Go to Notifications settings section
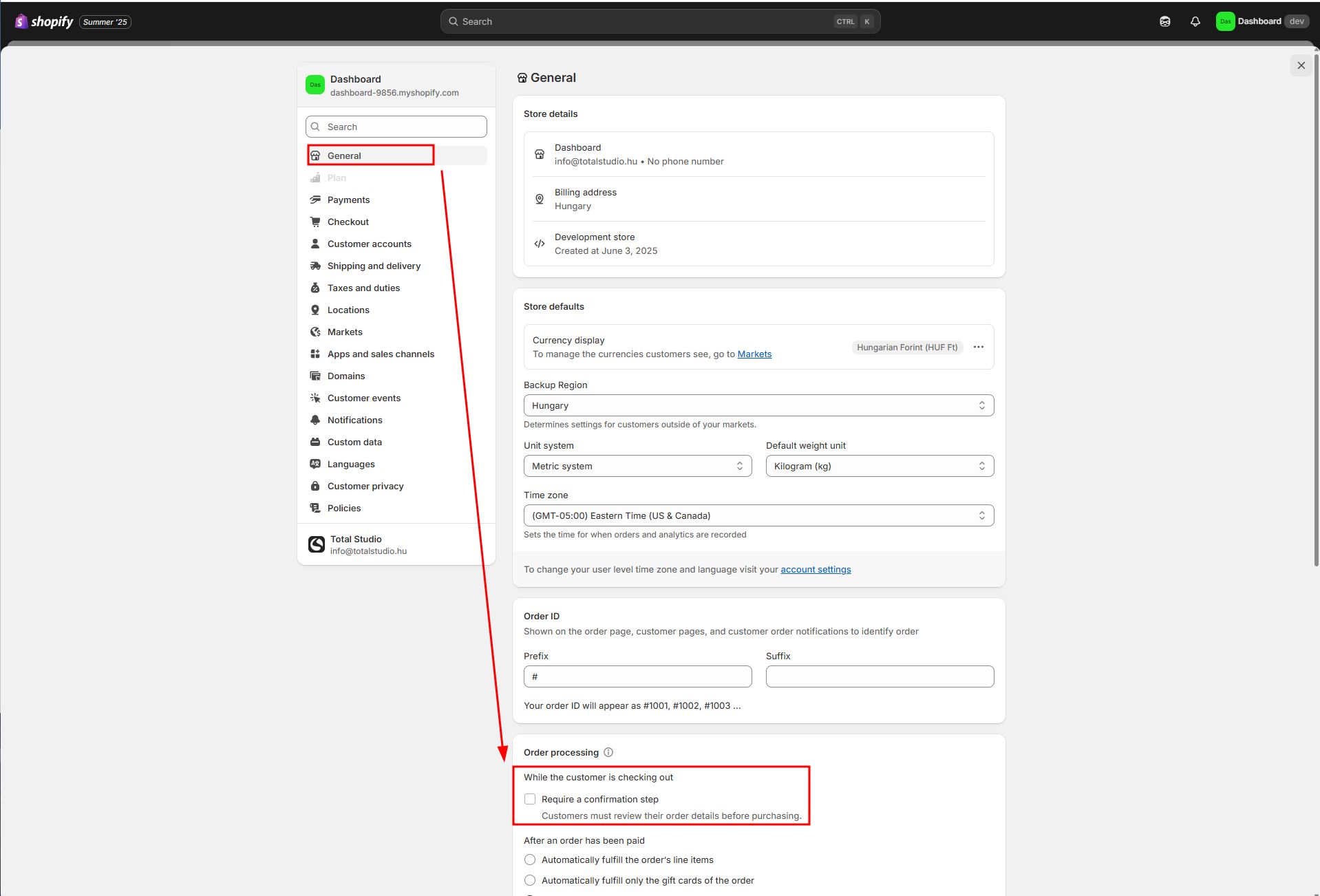Viewport: 1320px width, 896px height. click(x=354, y=420)
